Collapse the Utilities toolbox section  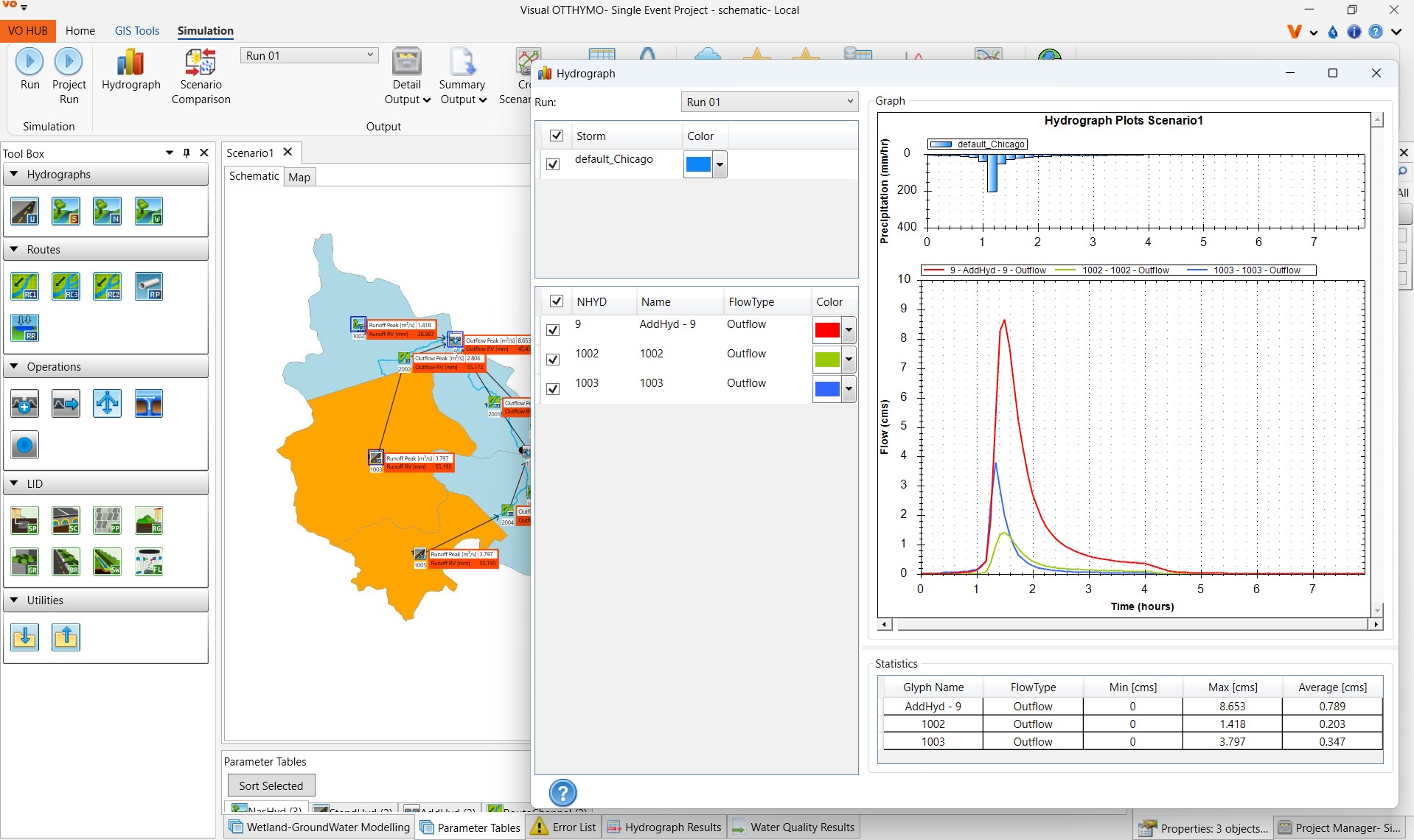coord(14,601)
